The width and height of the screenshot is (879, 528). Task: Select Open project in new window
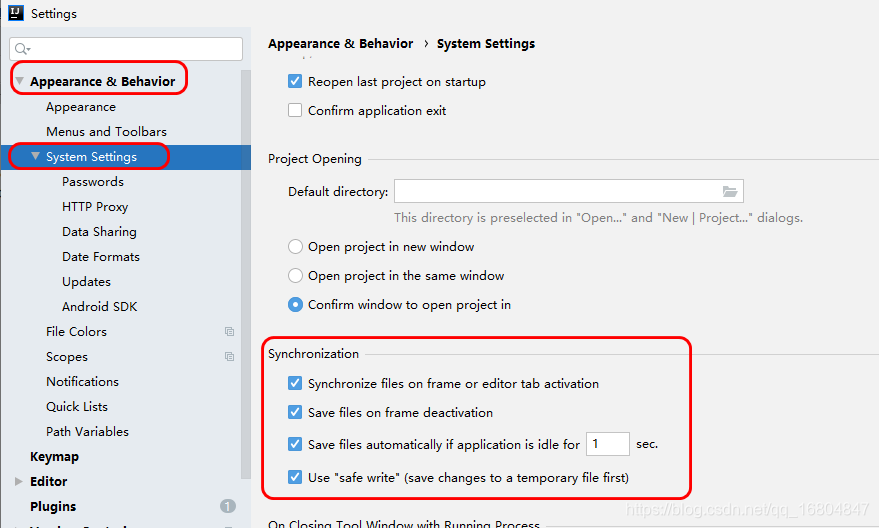point(295,247)
